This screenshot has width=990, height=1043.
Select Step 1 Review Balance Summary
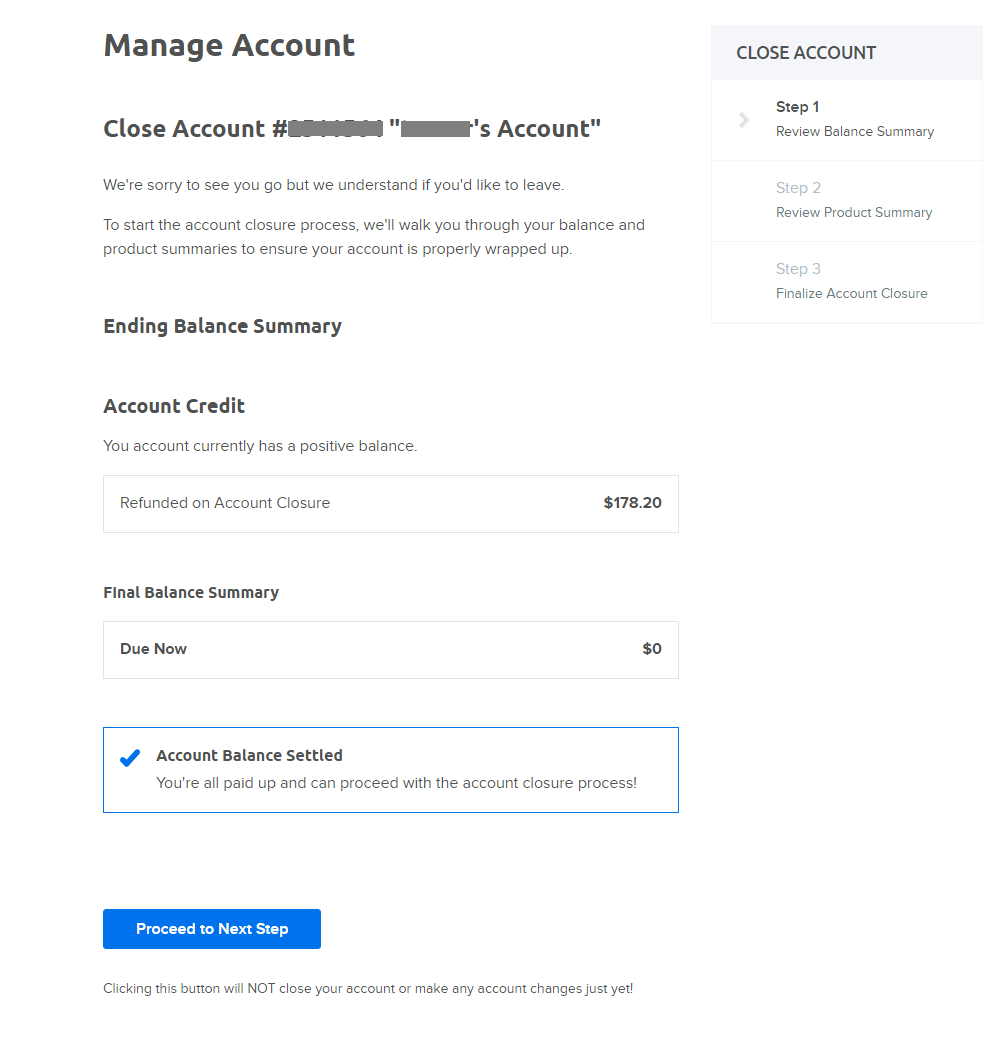pyautogui.click(x=854, y=119)
